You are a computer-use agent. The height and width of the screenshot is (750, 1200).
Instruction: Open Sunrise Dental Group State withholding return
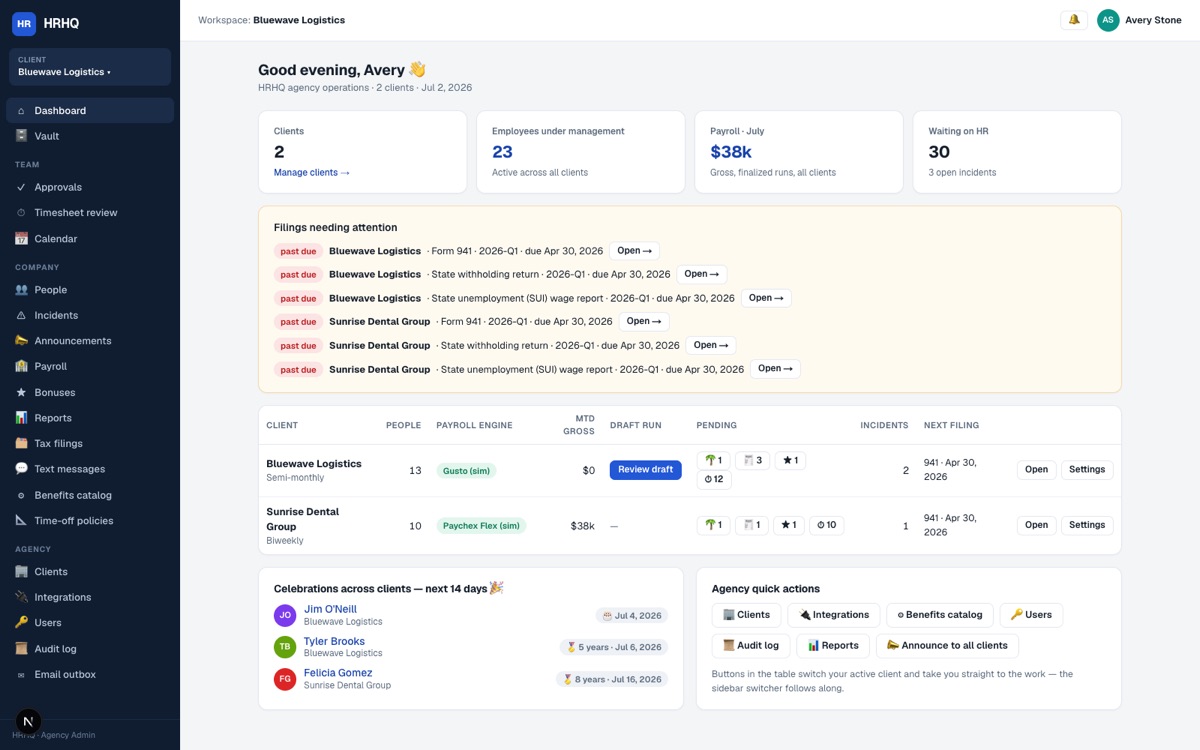pyautogui.click(x=711, y=345)
